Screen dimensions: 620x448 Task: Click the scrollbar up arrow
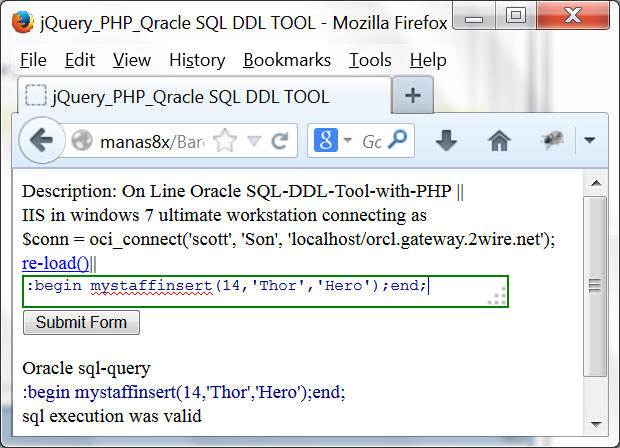(x=596, y=183)
